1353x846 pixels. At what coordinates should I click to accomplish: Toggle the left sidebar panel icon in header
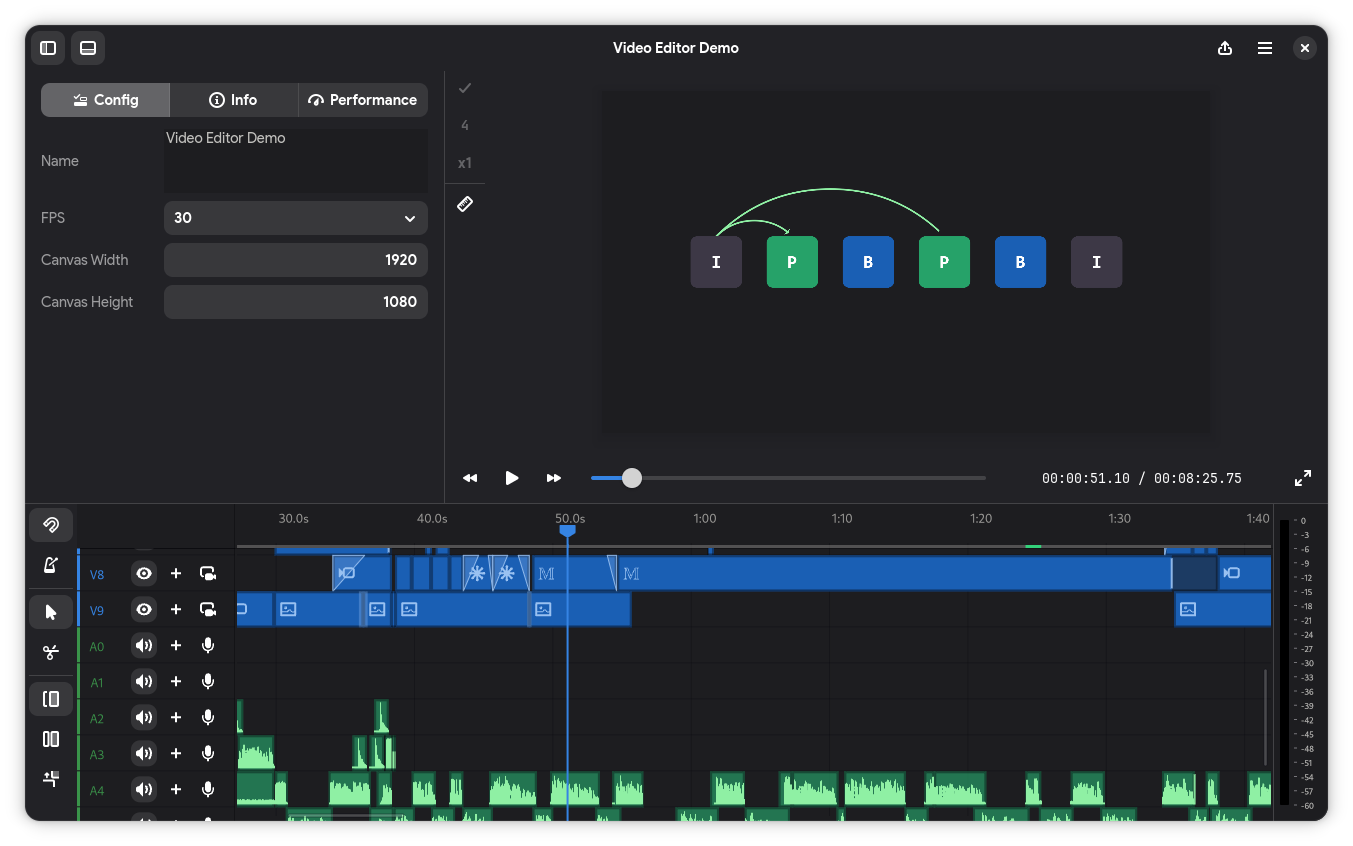pos(48,48)
